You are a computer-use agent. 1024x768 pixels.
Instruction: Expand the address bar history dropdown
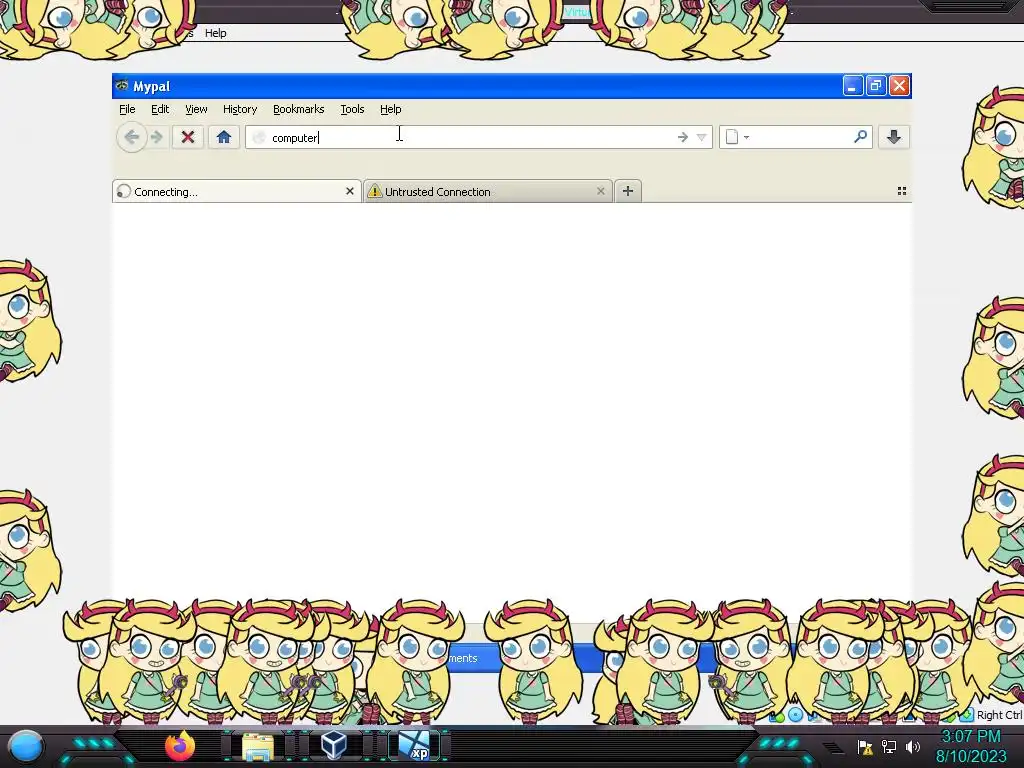click(x=701, y=137)
